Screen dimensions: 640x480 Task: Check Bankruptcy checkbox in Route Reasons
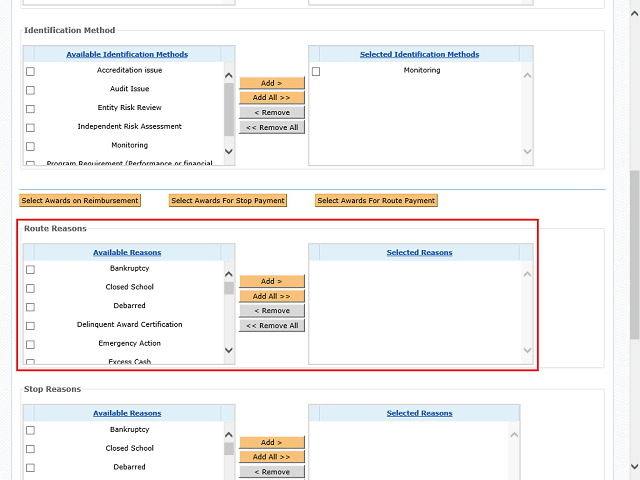30,270
